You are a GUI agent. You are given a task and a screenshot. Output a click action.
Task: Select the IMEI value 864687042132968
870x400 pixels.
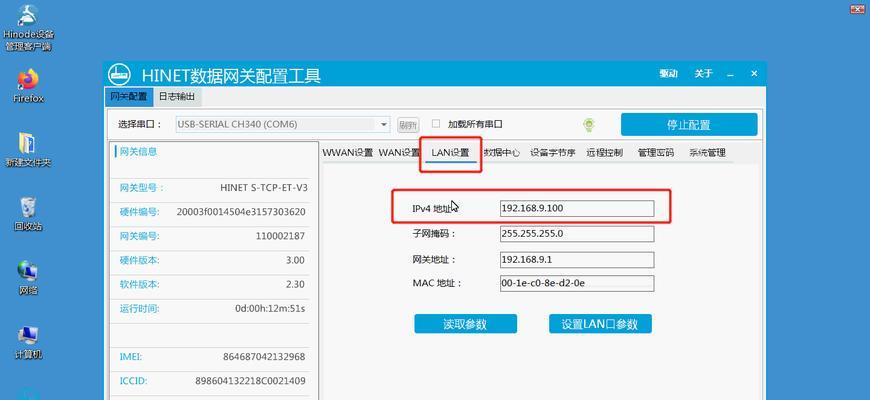(x=264, y=357)
